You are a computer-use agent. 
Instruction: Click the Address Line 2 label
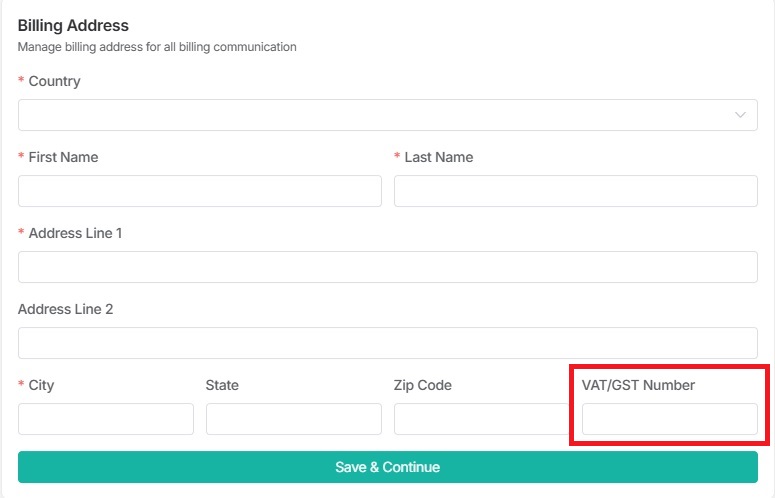tap(65, 309)
